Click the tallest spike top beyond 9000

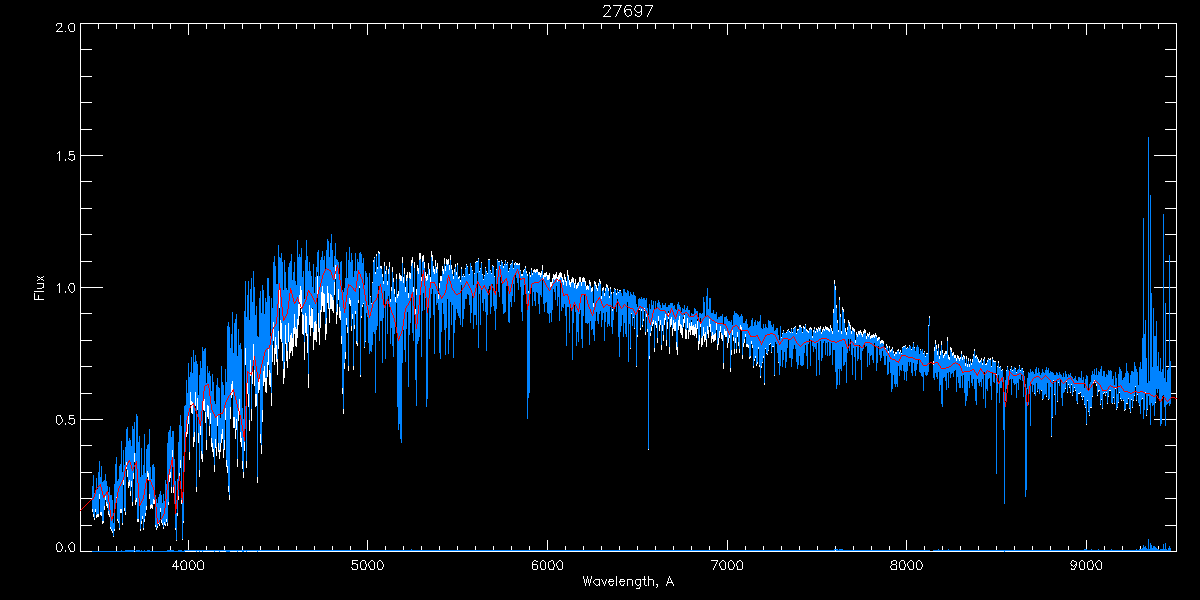click(x=1148, y=138)
